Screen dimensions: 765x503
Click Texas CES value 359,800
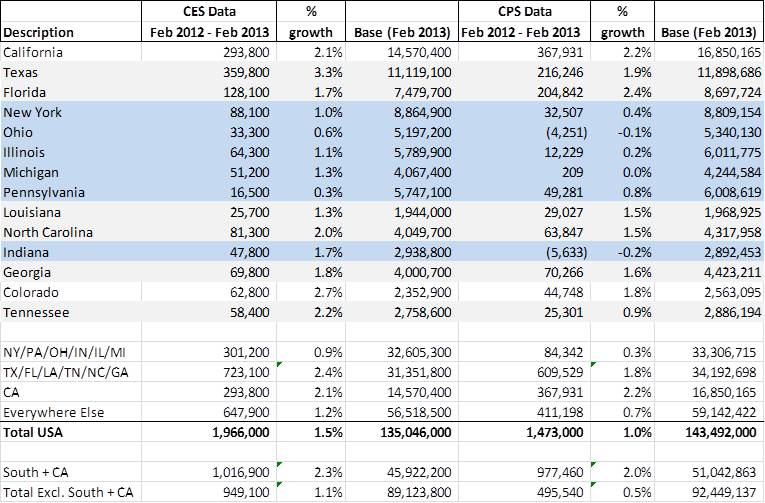(246, 72)
